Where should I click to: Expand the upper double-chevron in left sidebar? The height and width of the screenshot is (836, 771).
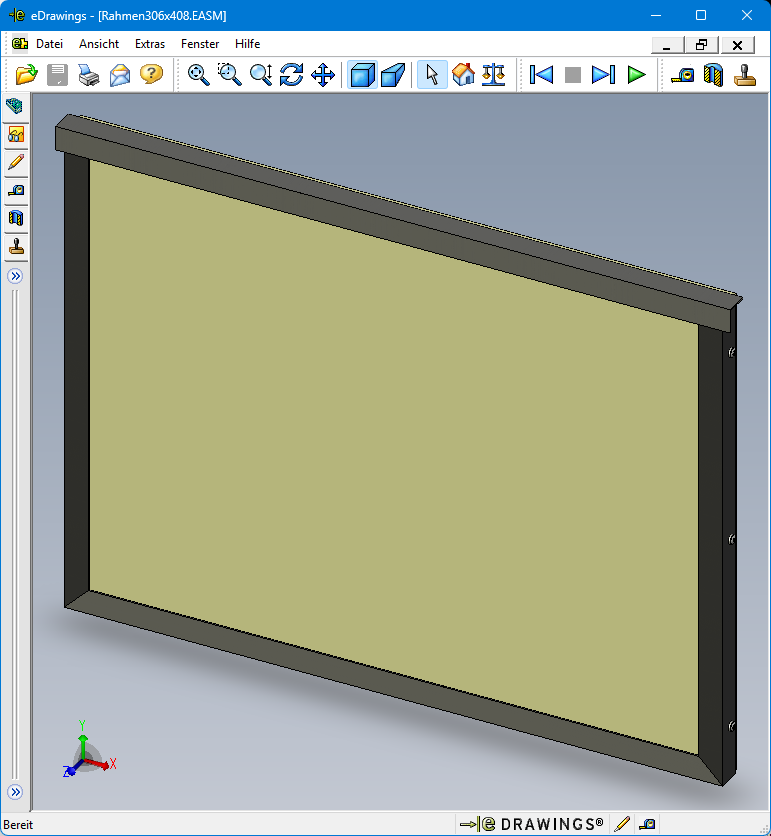point(15,276)
